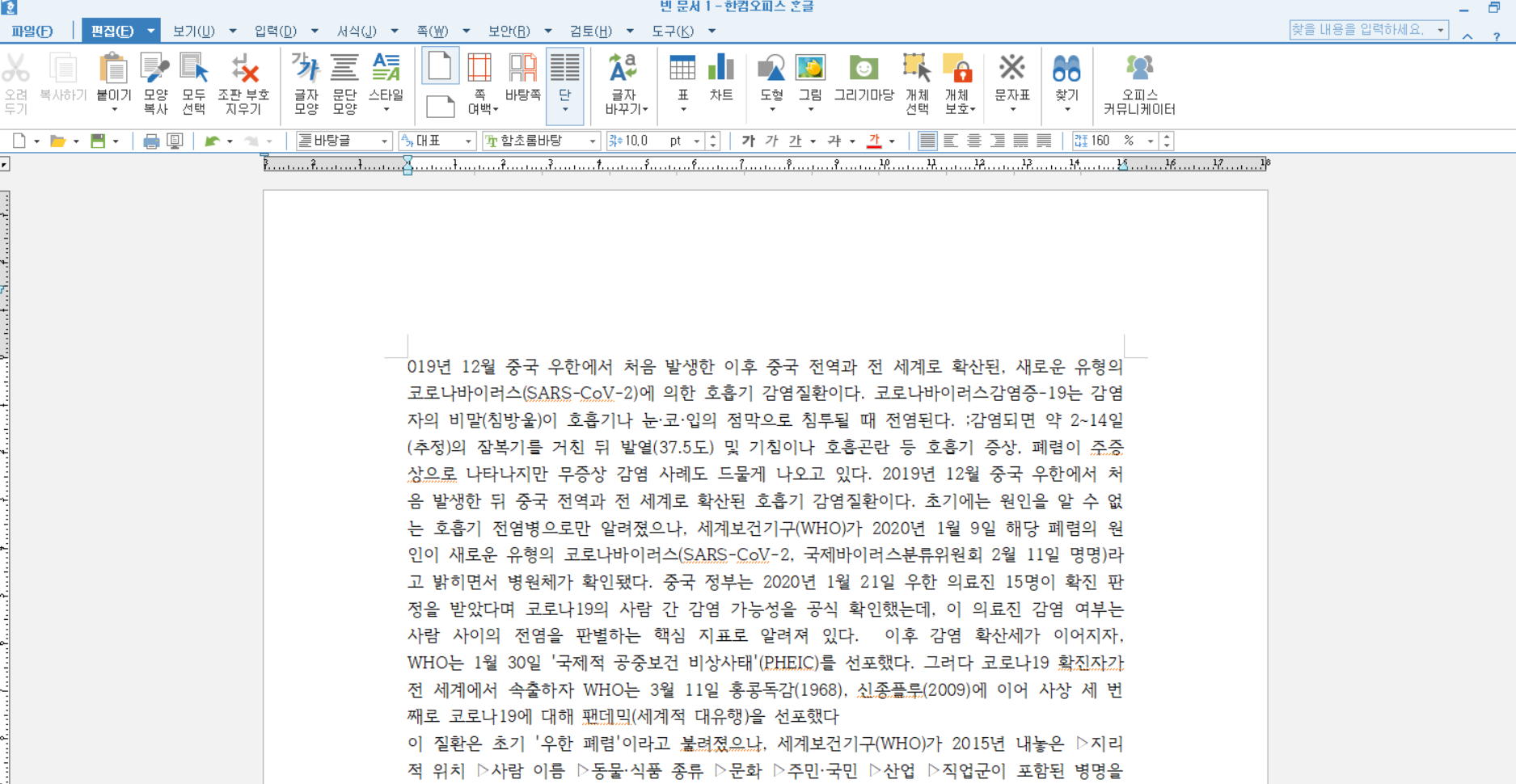Click the Print Preview icon

[175, 141]
